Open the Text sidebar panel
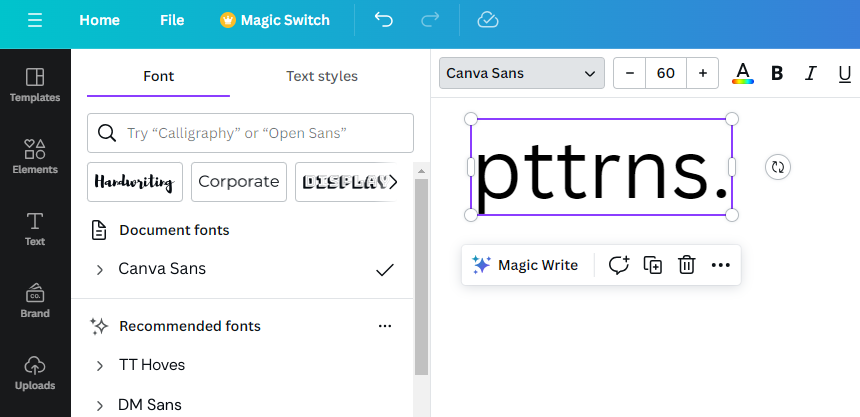This screenshot has height=417, width=860. pyautogui.click(x=35, y=229)
